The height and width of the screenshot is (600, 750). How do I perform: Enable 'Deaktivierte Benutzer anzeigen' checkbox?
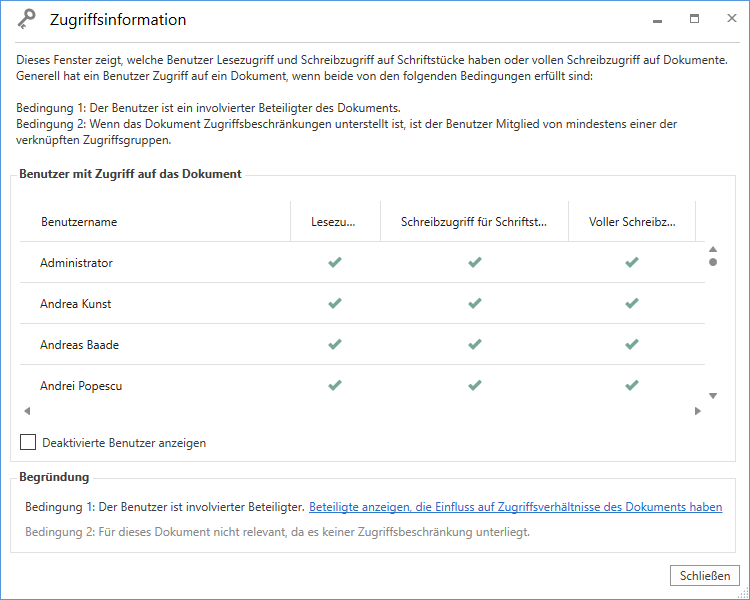coord(28,442)
